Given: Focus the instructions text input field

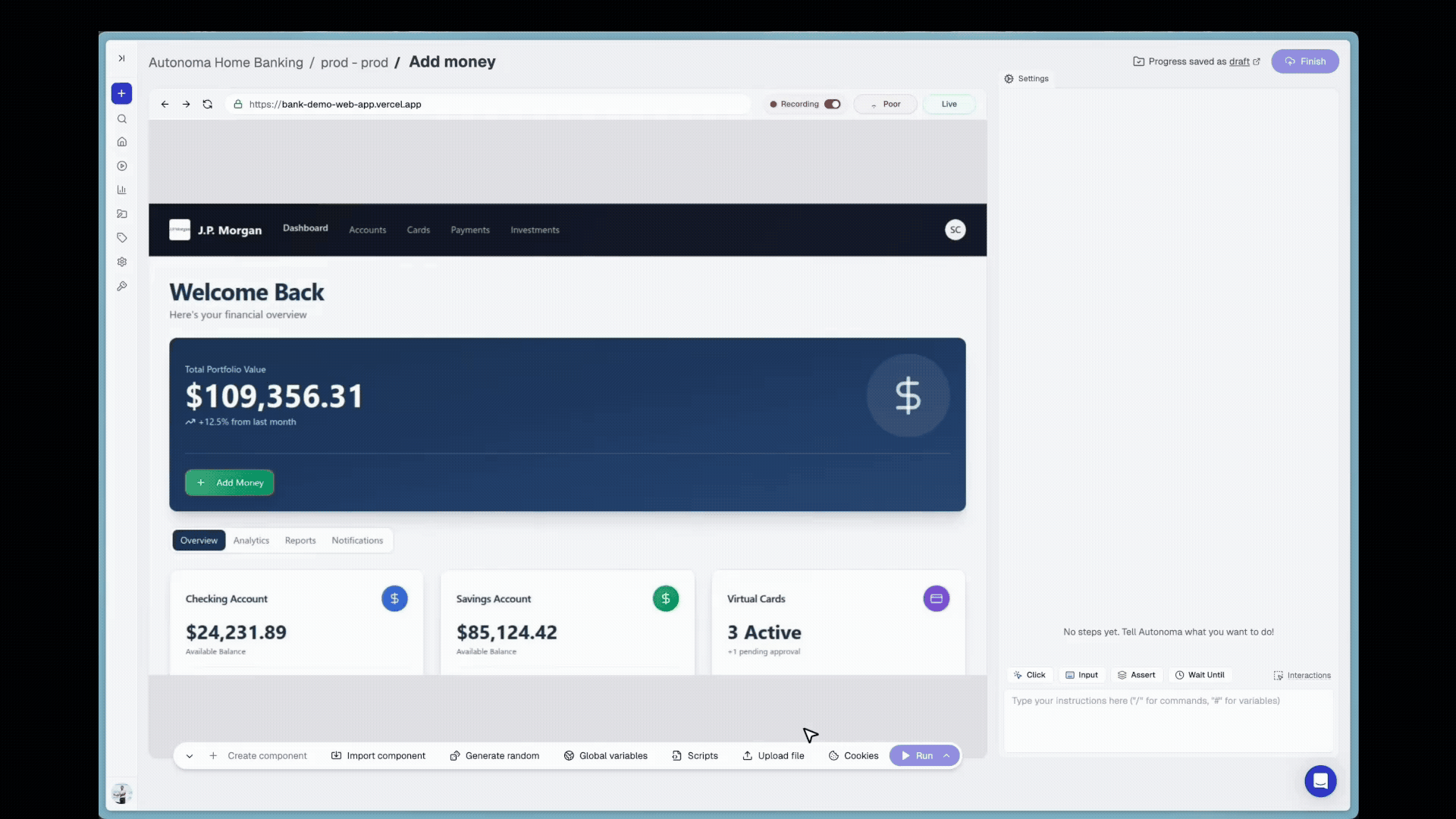Looking at the screenshot, I should click(1168, 719).
